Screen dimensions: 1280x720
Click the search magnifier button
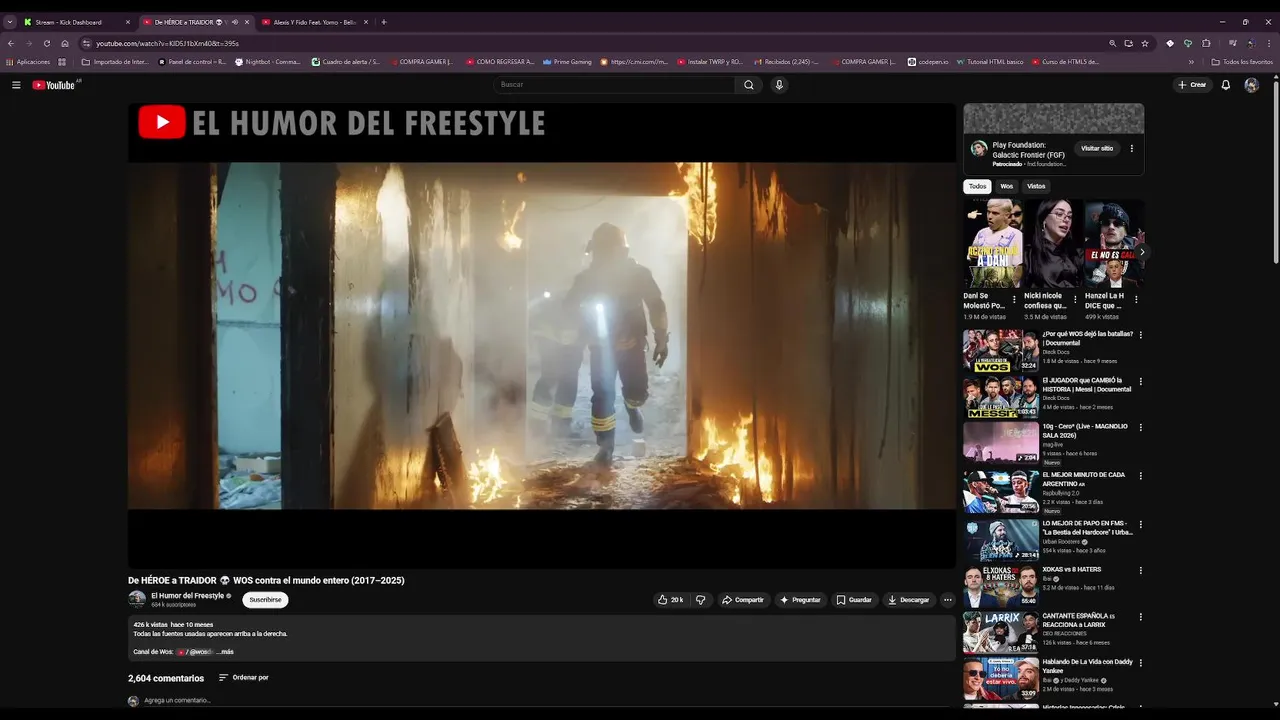click(748, 85)
